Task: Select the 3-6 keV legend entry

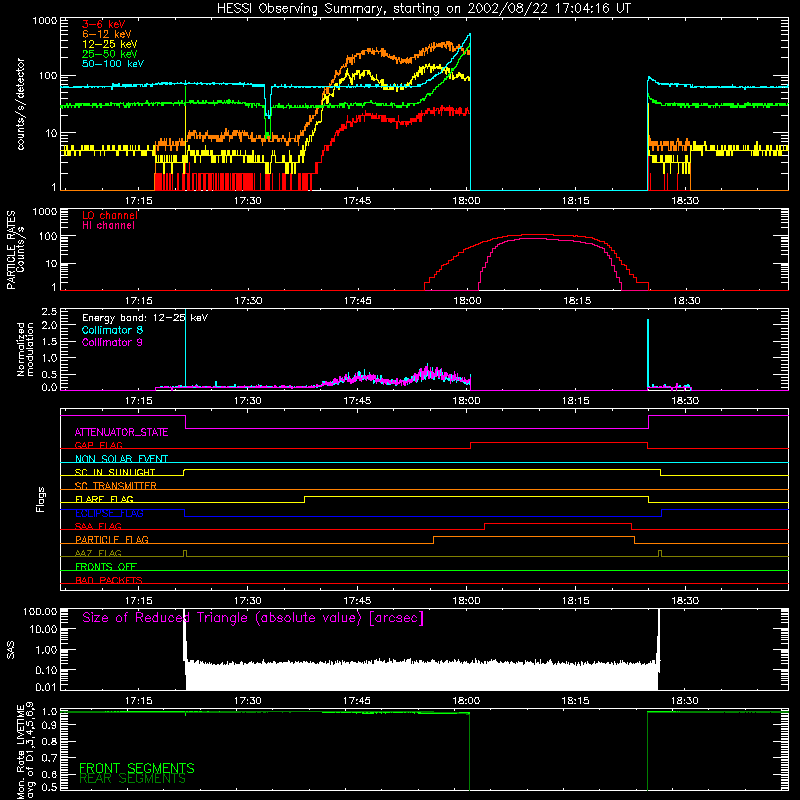Action: (104, 24)
